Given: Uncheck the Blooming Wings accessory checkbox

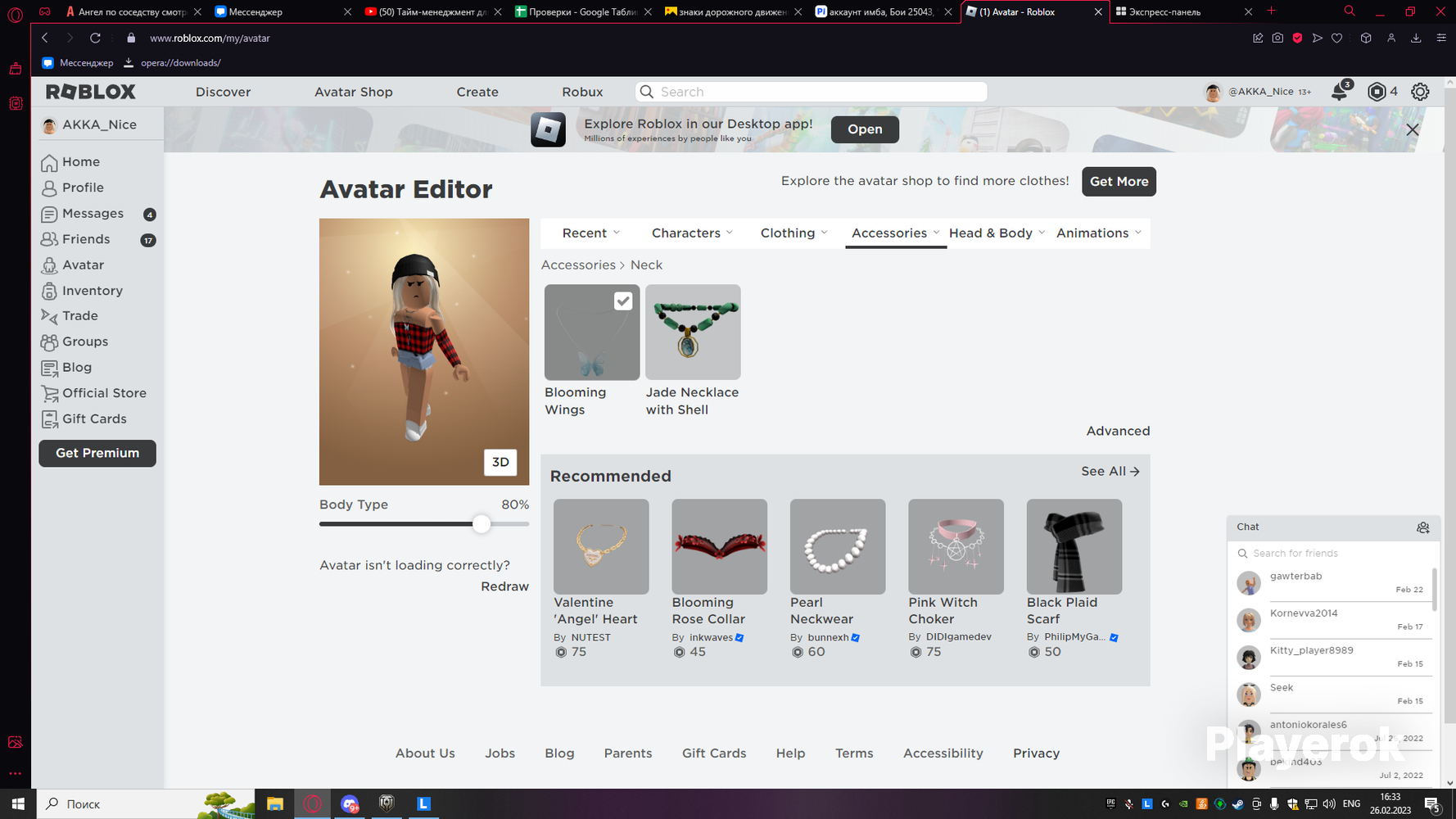Looking at the screenshot, I should coord(623,301).
